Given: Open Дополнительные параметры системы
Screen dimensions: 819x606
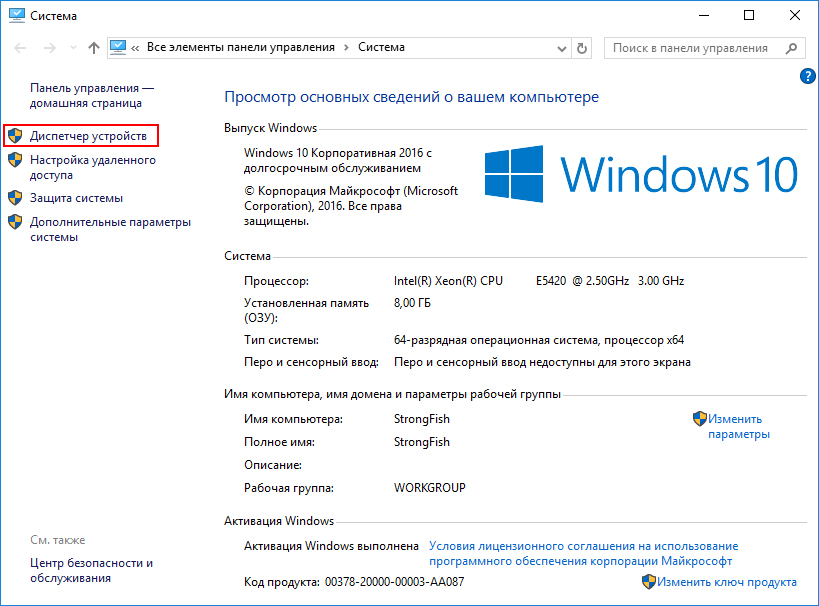Looking at the screenshot, I should pos(110,229).
